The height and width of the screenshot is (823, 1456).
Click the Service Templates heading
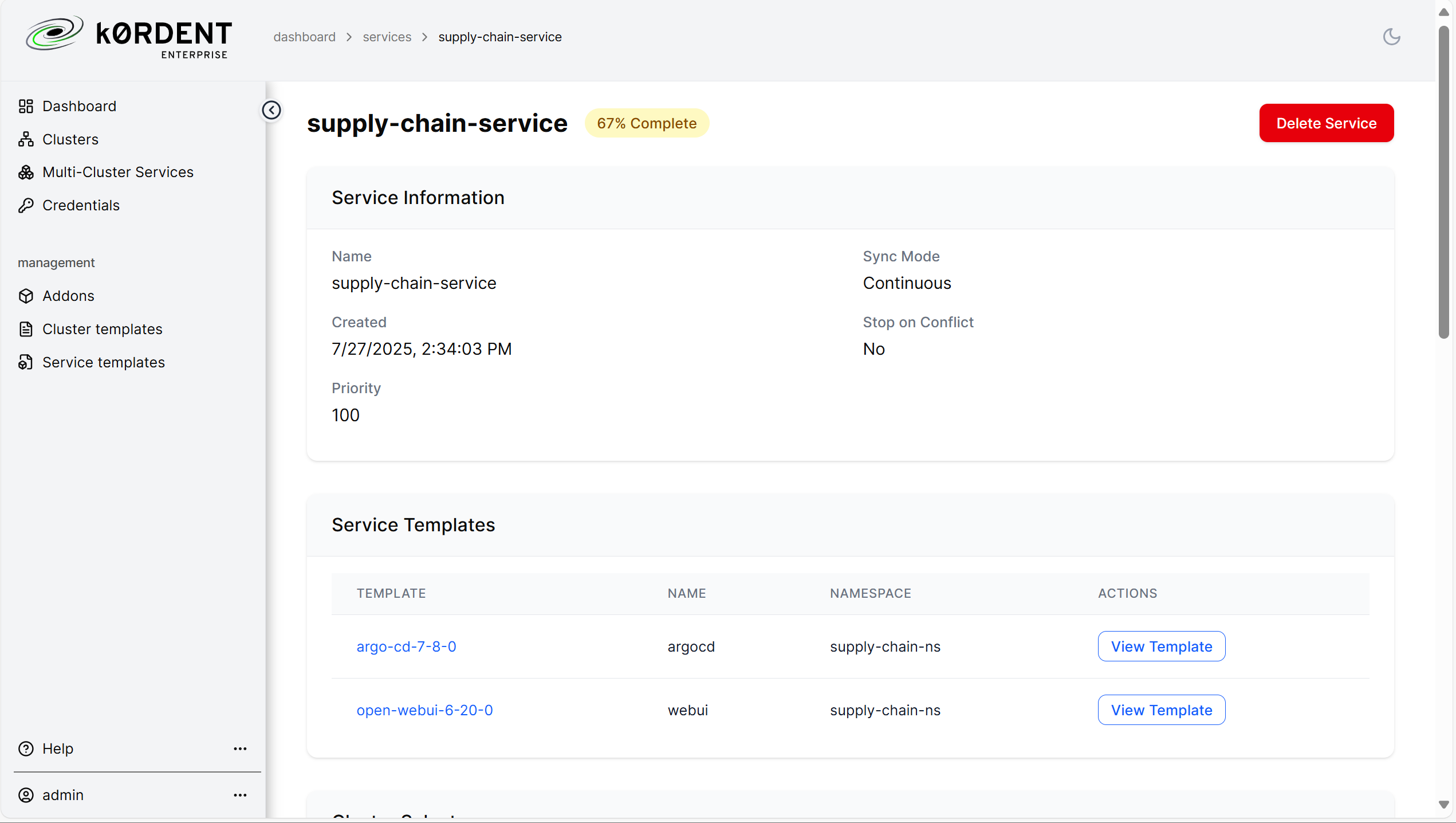pyautogui.click(x=413, y=525)
